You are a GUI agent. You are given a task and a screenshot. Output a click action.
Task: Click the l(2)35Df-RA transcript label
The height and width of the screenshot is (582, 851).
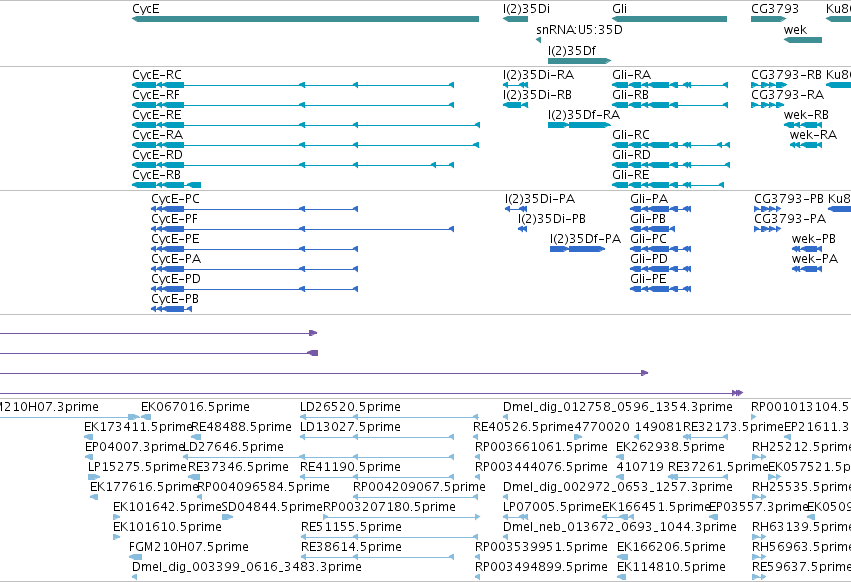584,115
